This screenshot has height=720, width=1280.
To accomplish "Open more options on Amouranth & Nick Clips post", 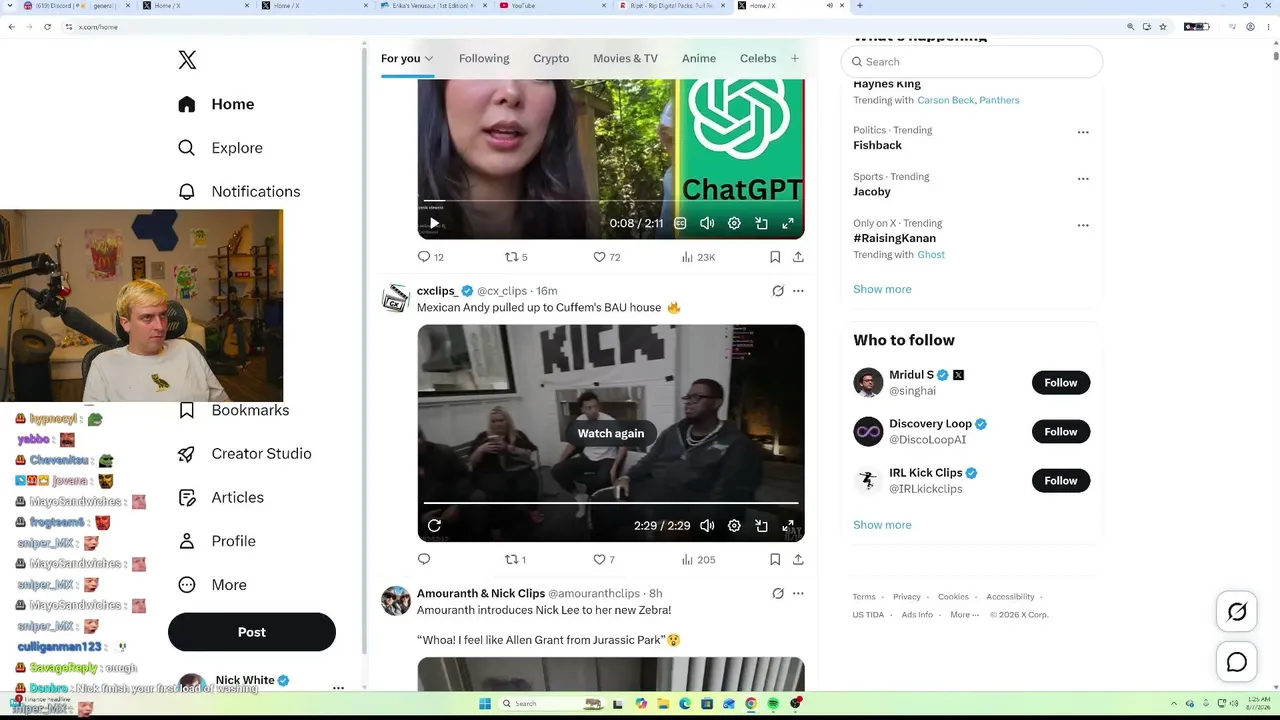I will pos(798,593).
